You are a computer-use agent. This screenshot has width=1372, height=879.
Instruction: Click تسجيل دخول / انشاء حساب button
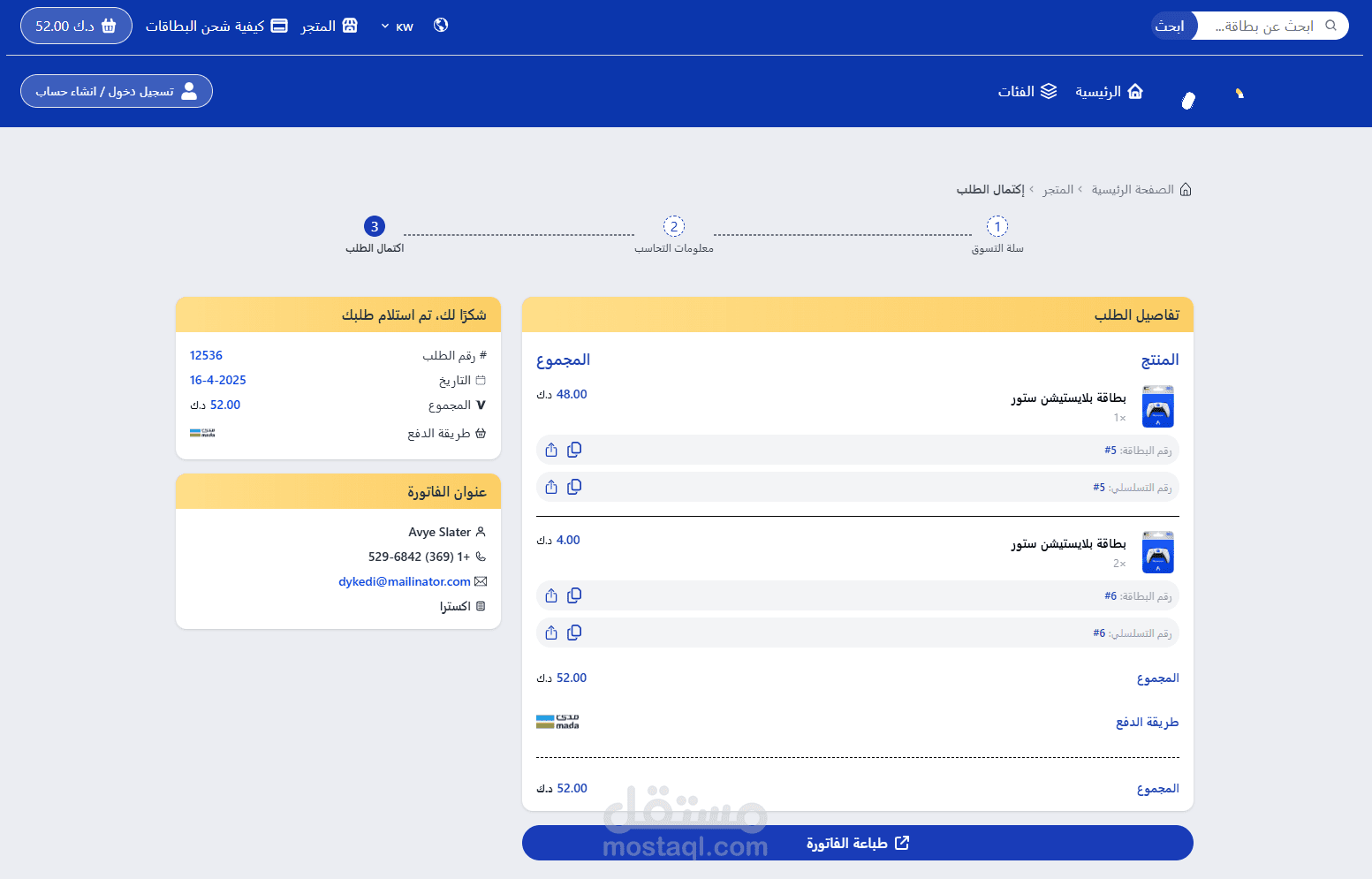point(117,91)
